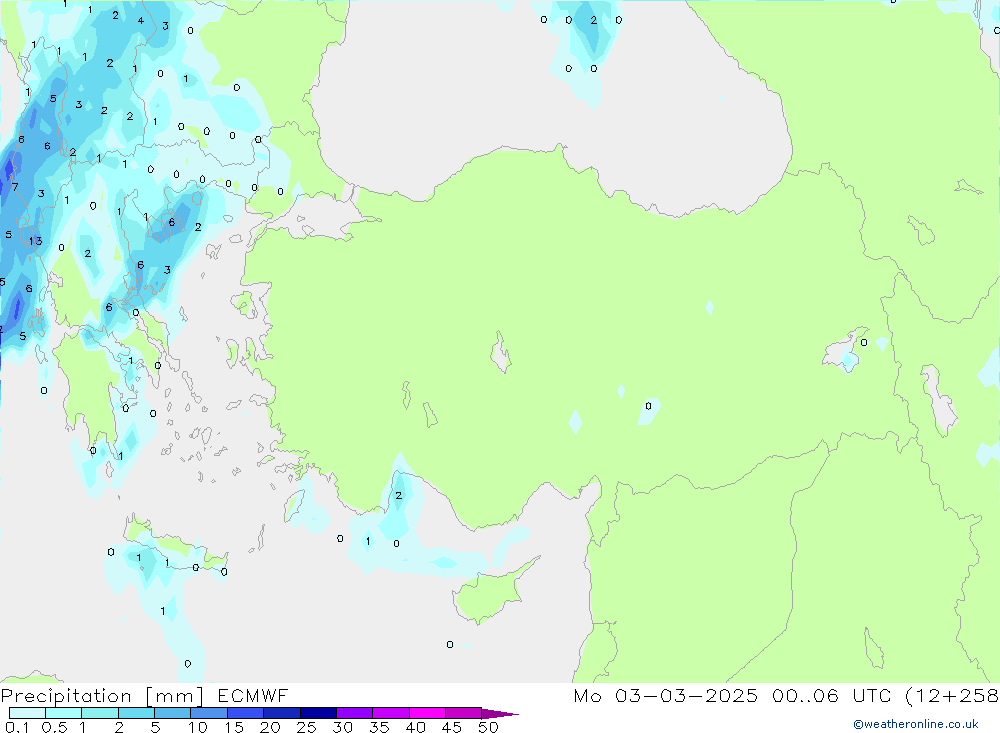Click the '7' precipitation value on the map
Image resolution: width=1000 pixels, height=733 pixels.
[x=15, y=187]
